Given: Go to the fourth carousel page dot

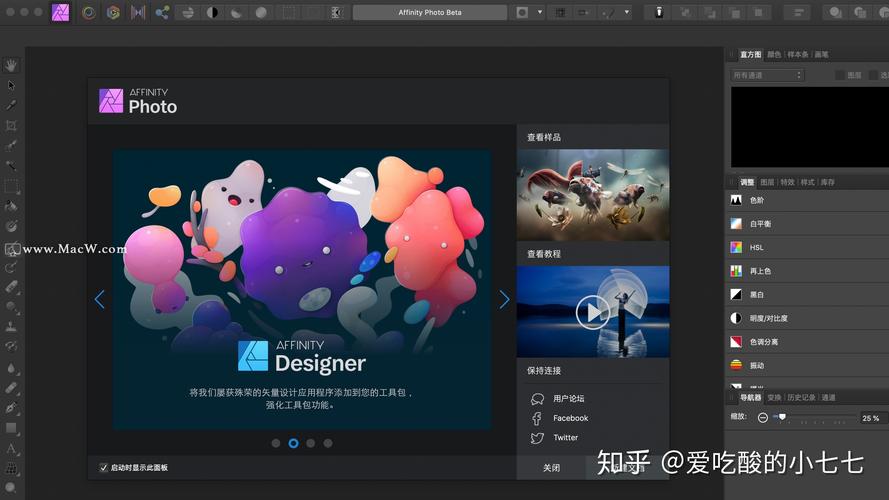Looking at the screenshot, I should (328, 443).
